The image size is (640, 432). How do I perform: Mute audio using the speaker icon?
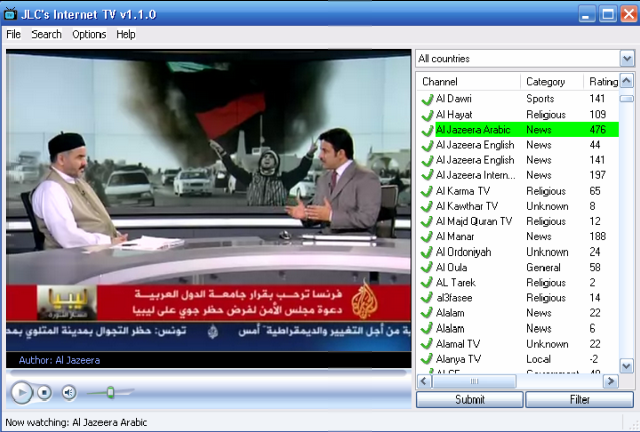(69, 393)
